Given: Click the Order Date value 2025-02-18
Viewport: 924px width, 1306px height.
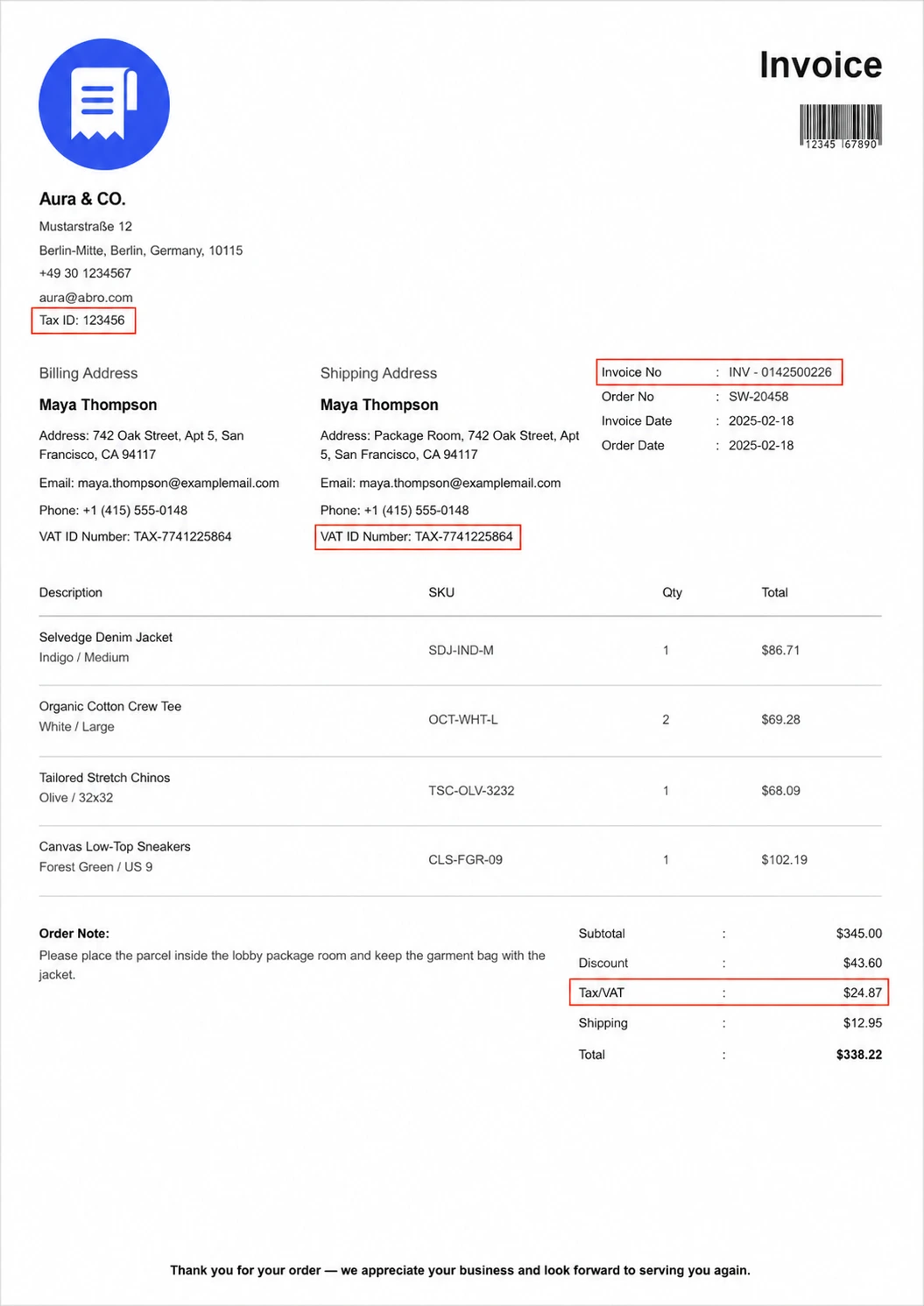Looking at the screenshot, I should tap(761, 446).
